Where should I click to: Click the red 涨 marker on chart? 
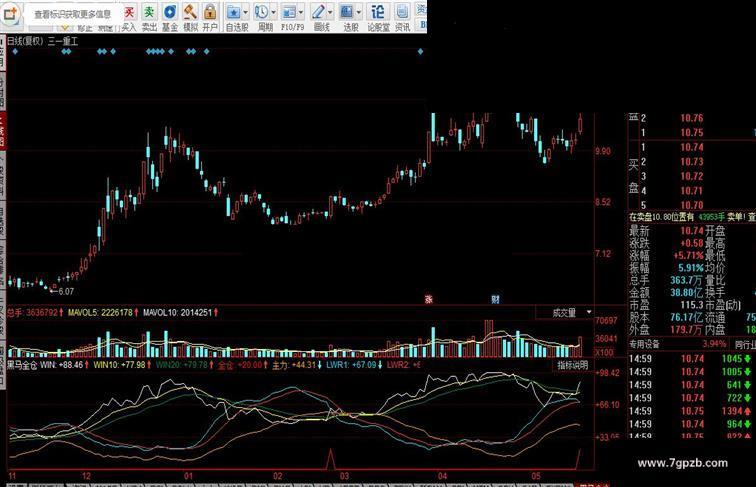click(x=429, y=299)
